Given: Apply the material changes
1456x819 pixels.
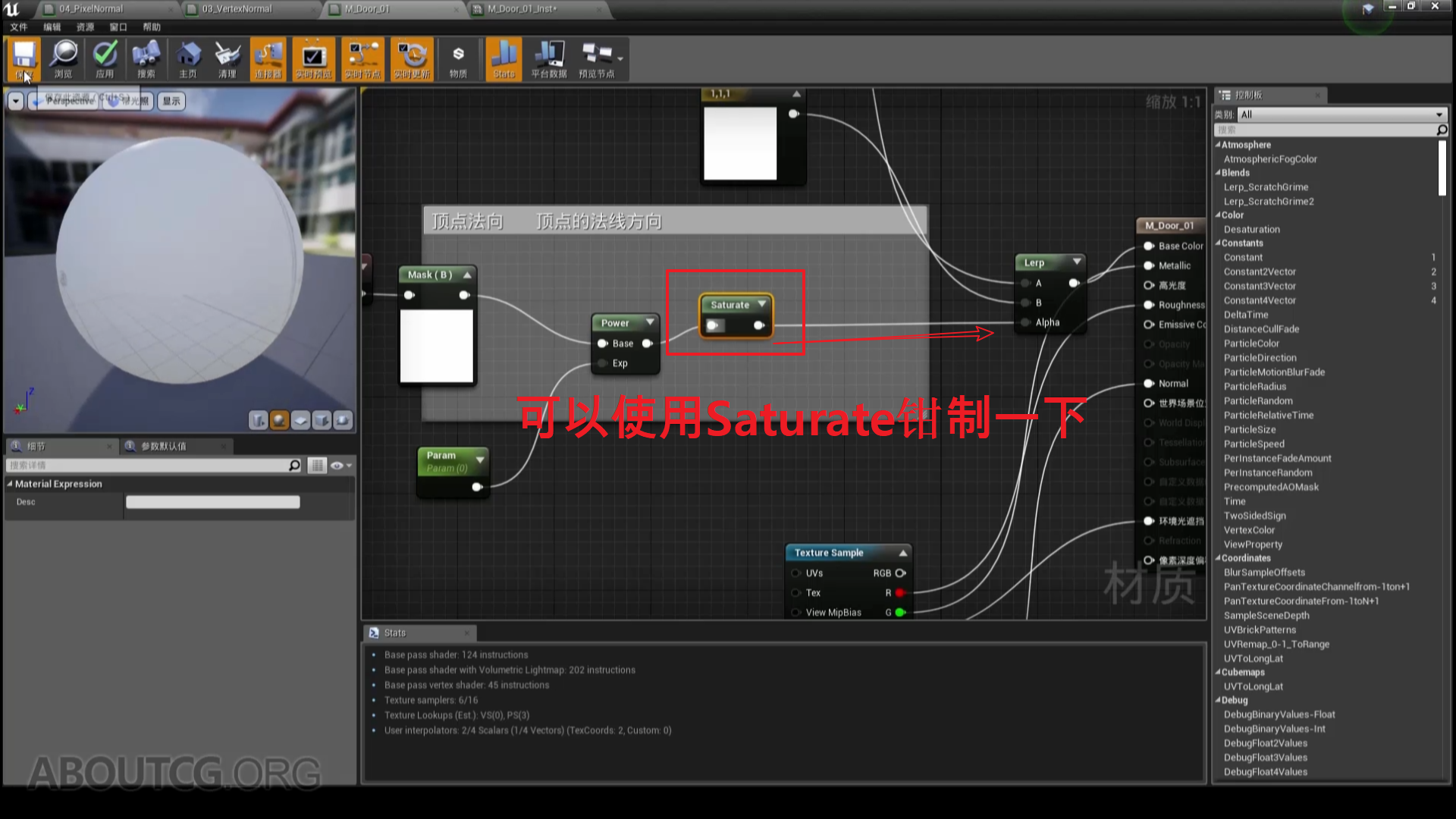Looking at the screenshot, I should (x=105, y=58).
